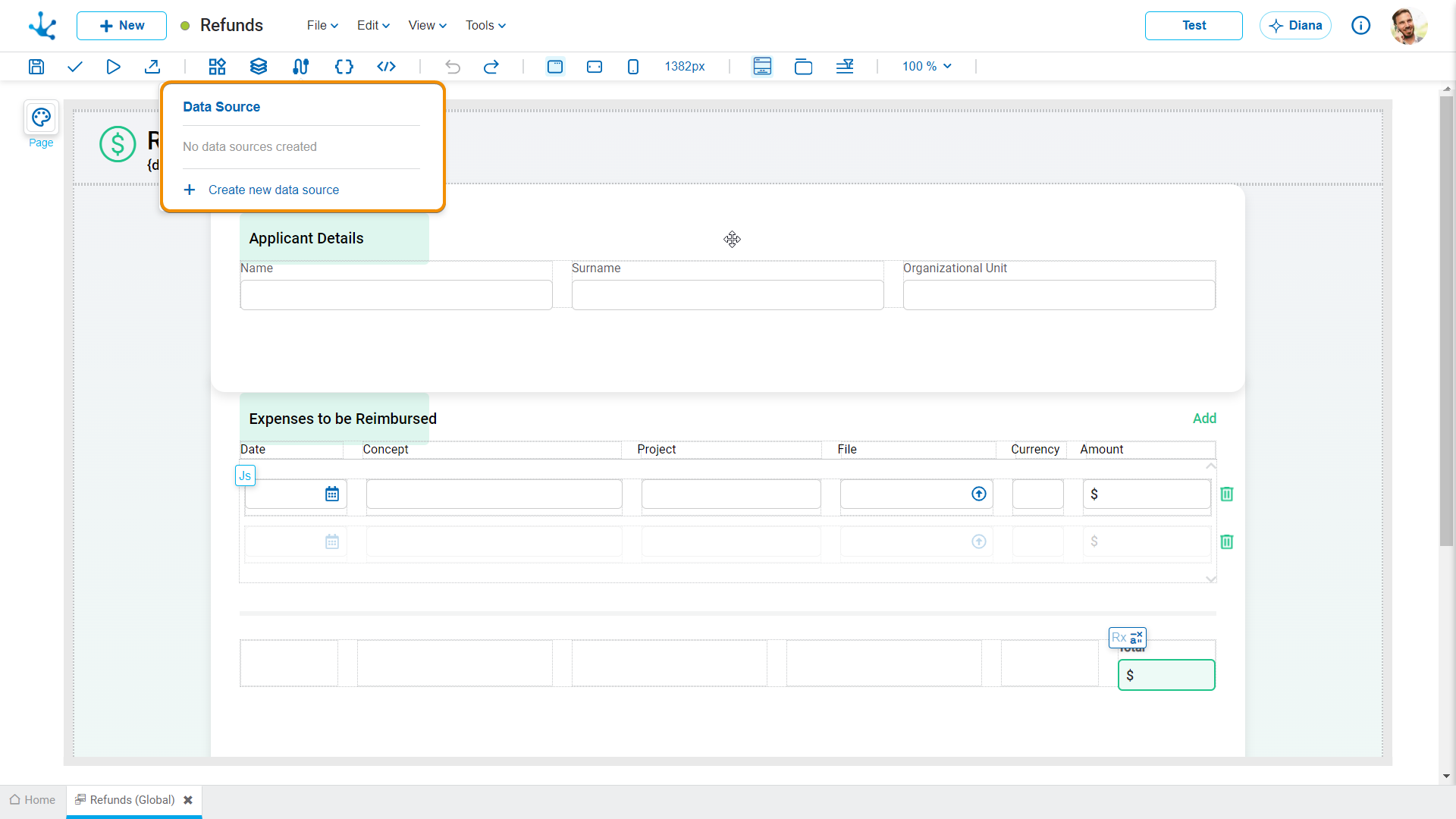Toggle the header layout panel icon
Screen dimensions: 1456x819
click(762, 67)
